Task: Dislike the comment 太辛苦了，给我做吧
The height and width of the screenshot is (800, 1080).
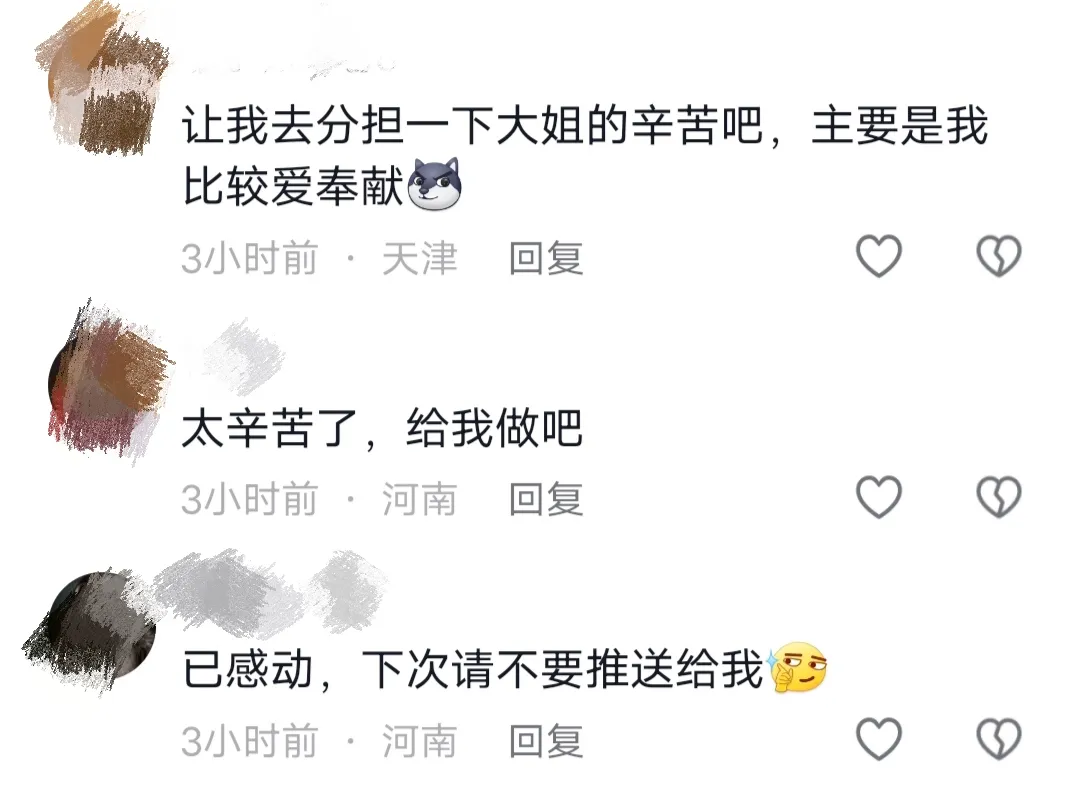Action: 999,496
